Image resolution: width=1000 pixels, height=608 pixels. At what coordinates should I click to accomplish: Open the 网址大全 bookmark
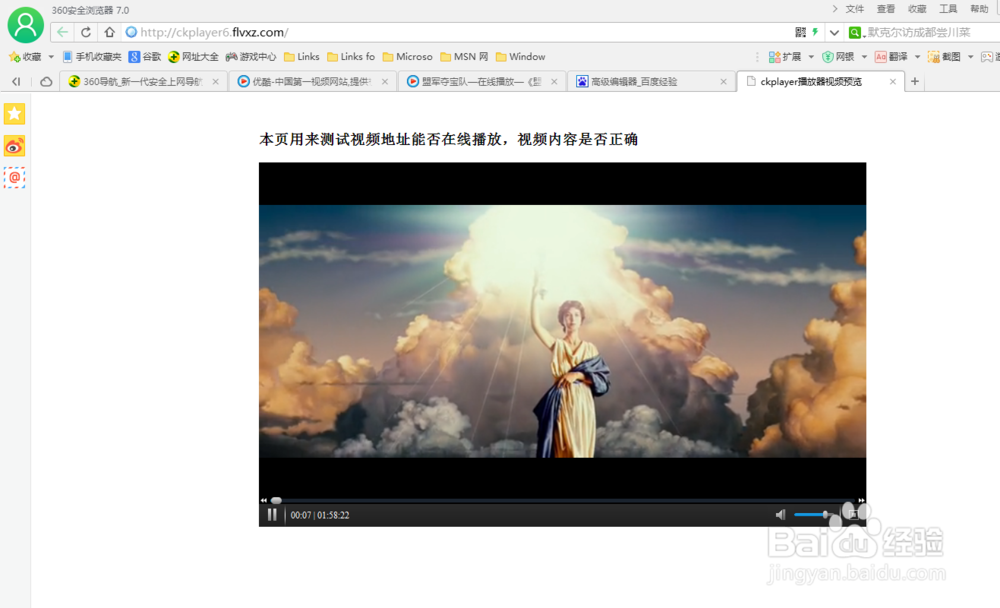click(x=193, y=57)
